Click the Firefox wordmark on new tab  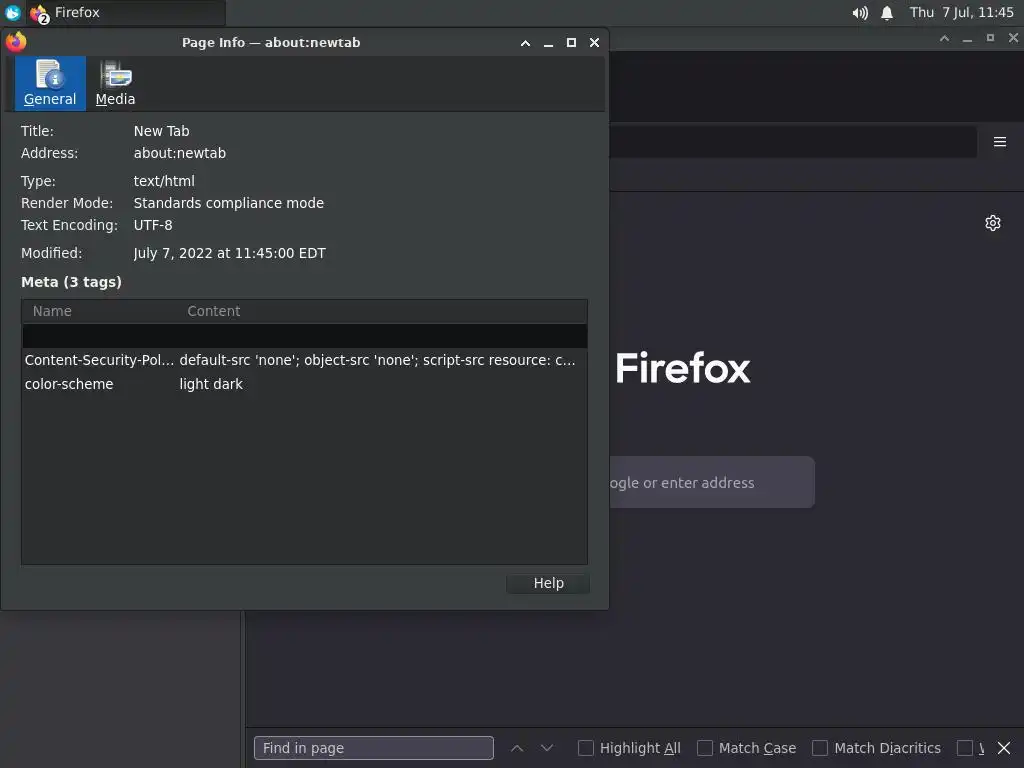[682, 368]
